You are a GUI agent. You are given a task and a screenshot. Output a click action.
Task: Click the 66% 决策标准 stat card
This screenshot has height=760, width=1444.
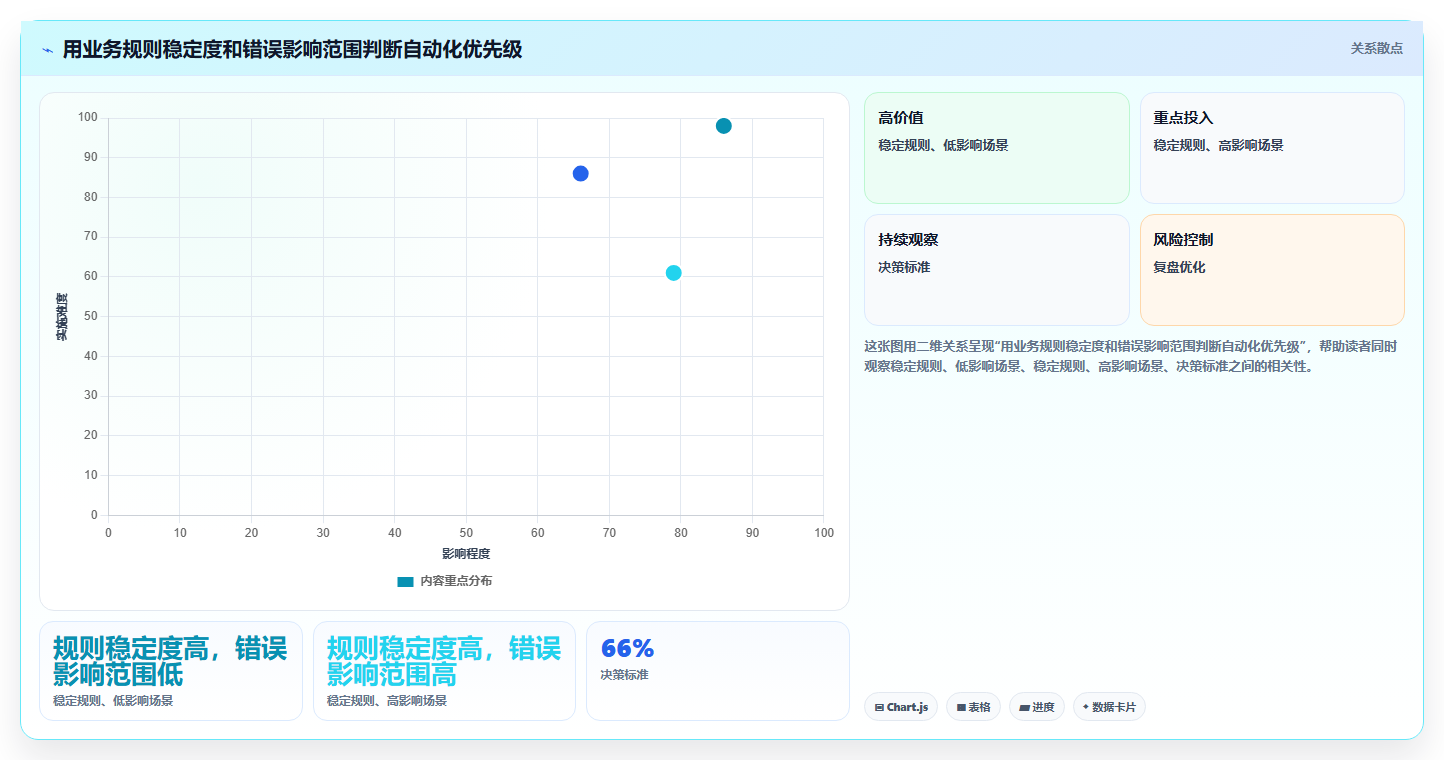pyautogui.click(x=717, y=671)
